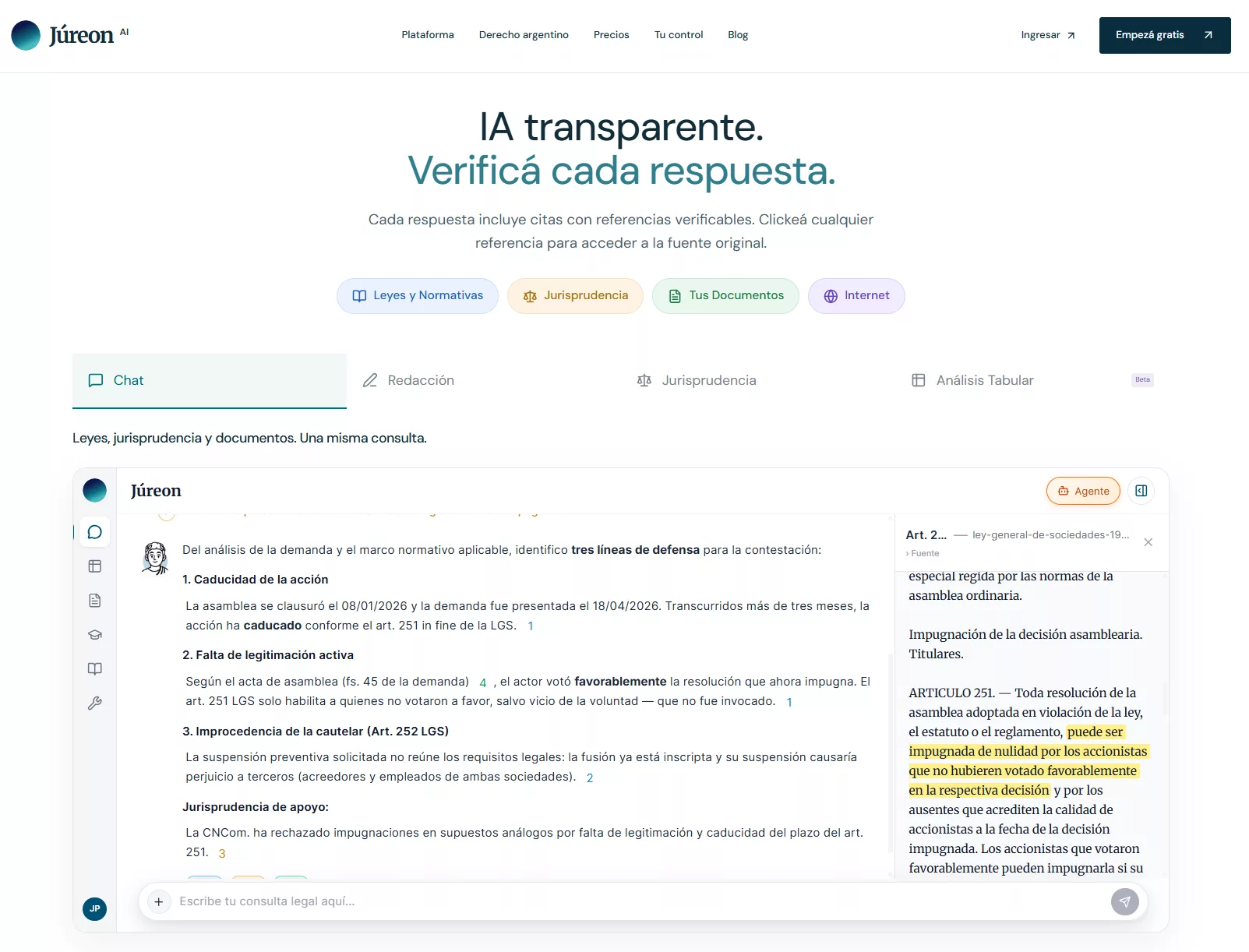This screenshot has height=952, width=1249.
Task: Click the Júreon logo in header
Action: pyautogui.click(x=70, y=35)
